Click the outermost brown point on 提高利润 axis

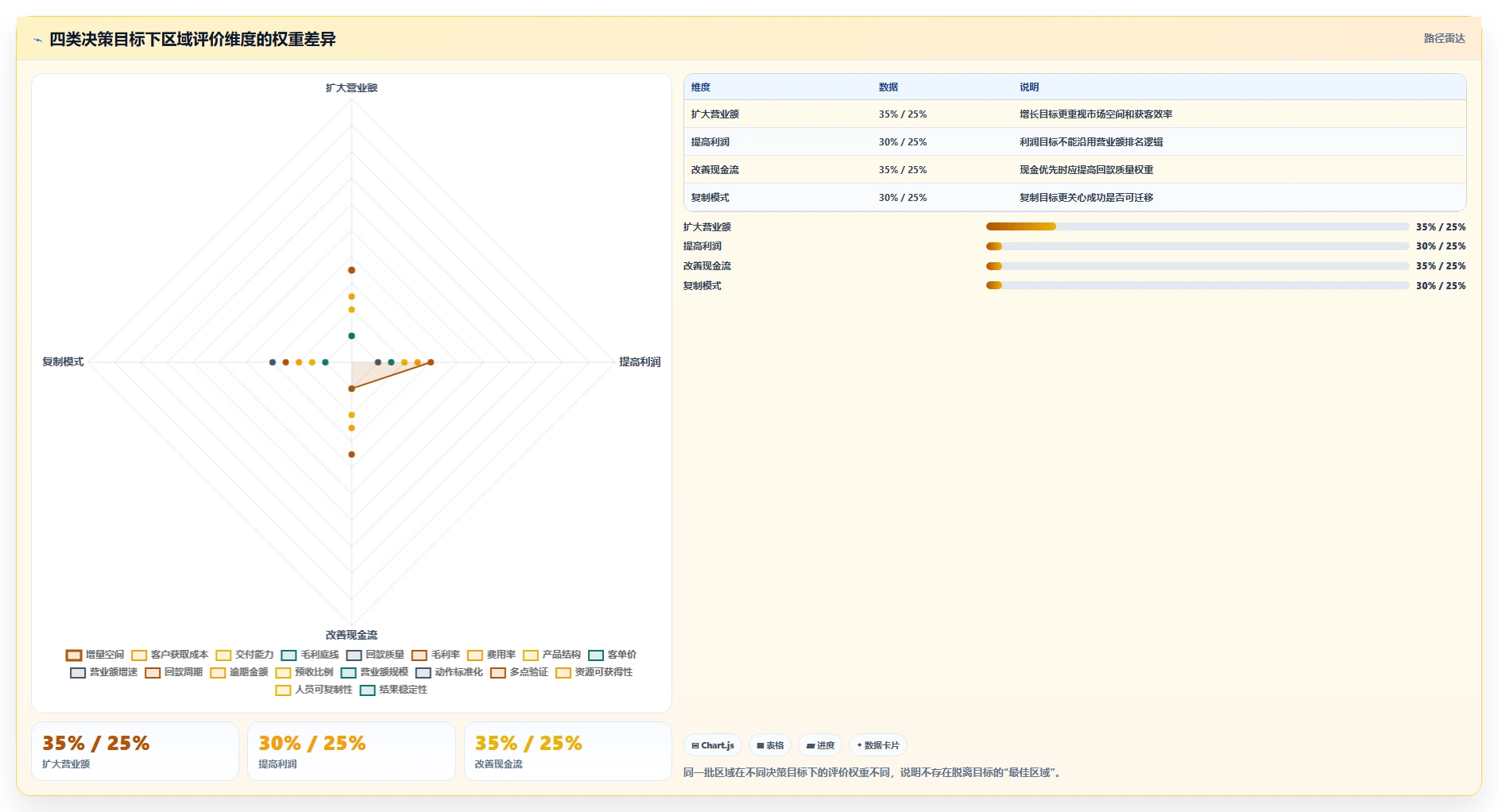click(431, 362)
